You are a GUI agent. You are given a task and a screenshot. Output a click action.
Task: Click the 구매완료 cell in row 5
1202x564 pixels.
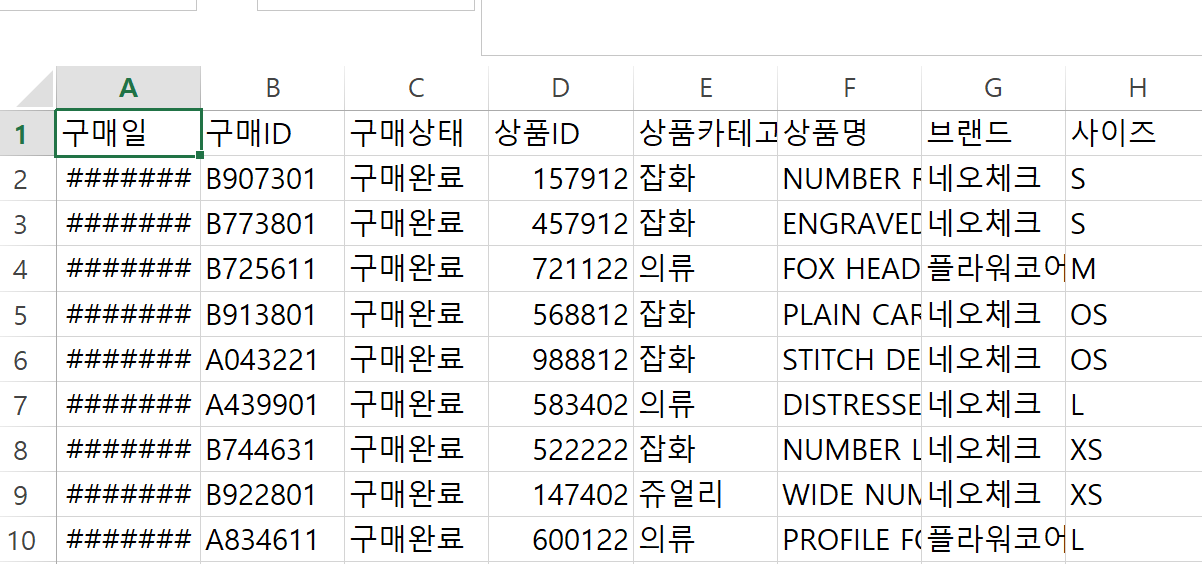[x=417, y=314]
